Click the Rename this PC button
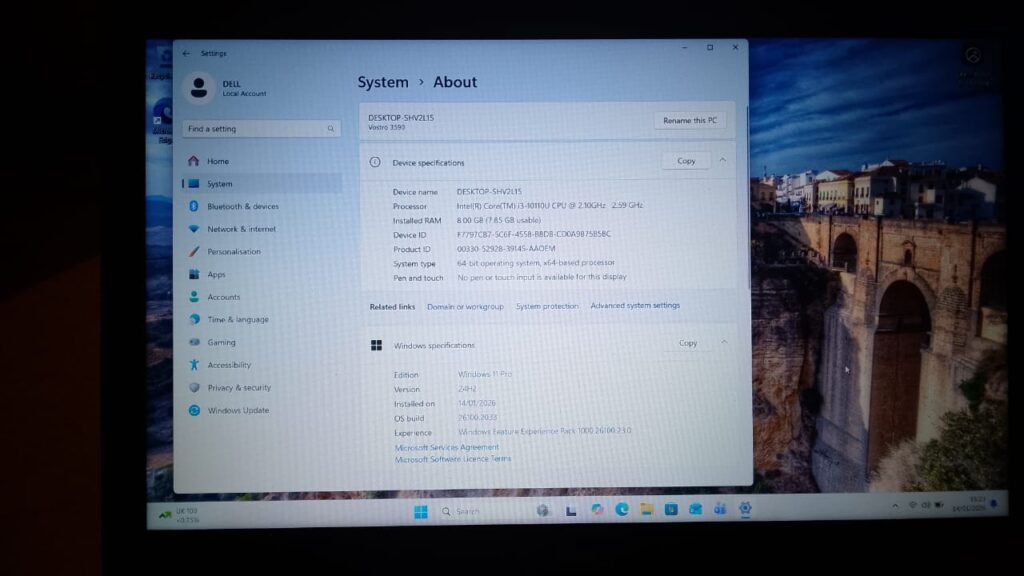This screenshot has height=576, width=1024. coord(690,120)
